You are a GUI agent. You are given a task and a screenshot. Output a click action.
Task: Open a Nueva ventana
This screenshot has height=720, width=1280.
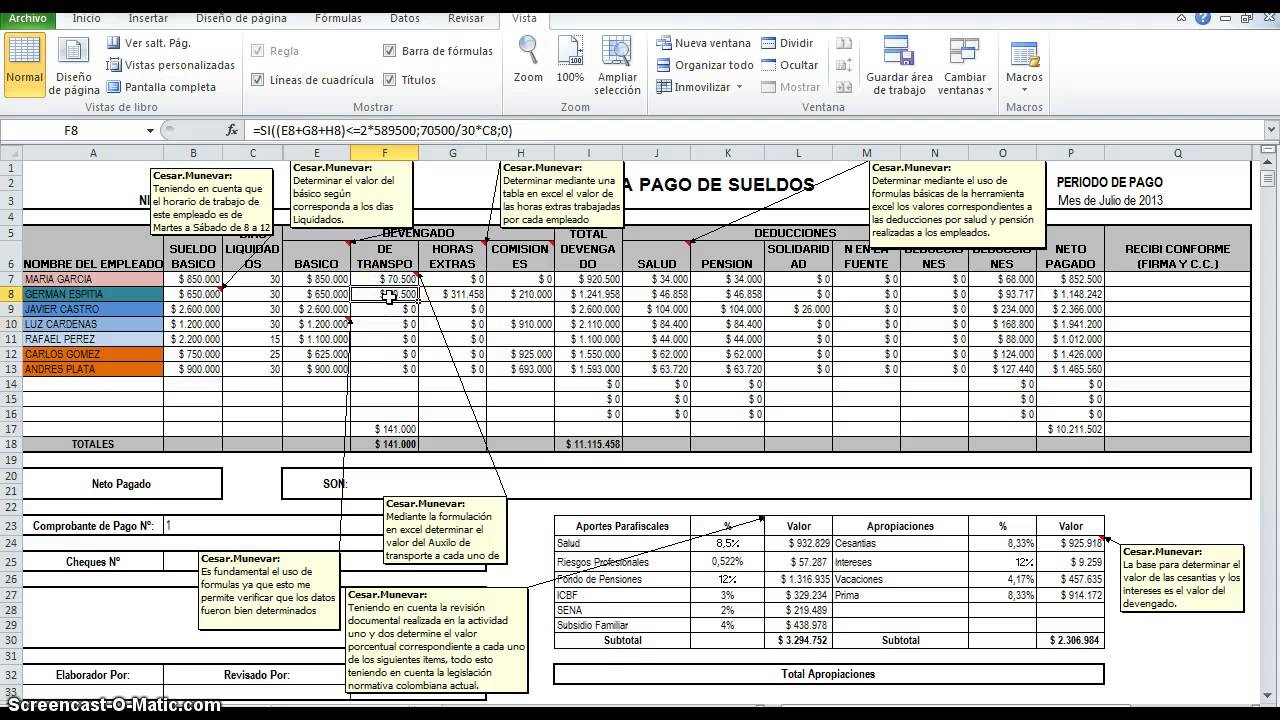704,43
